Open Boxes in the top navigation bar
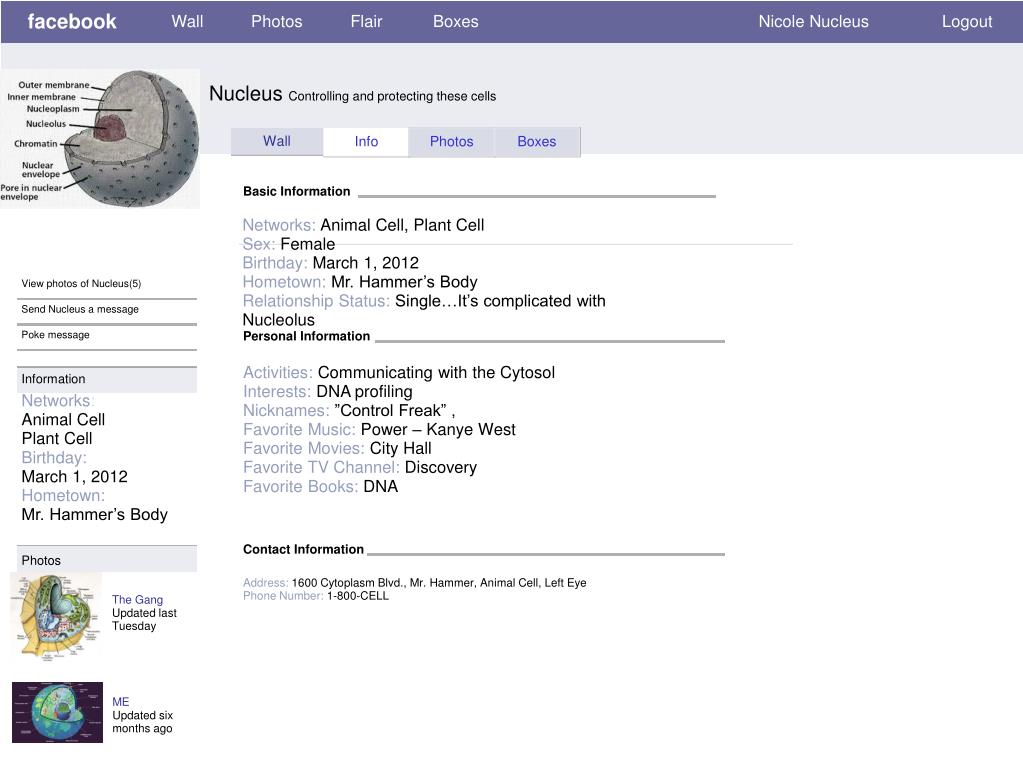Image resolution: width=1023 pixels, height=767 pixels. tap(455, 22)
